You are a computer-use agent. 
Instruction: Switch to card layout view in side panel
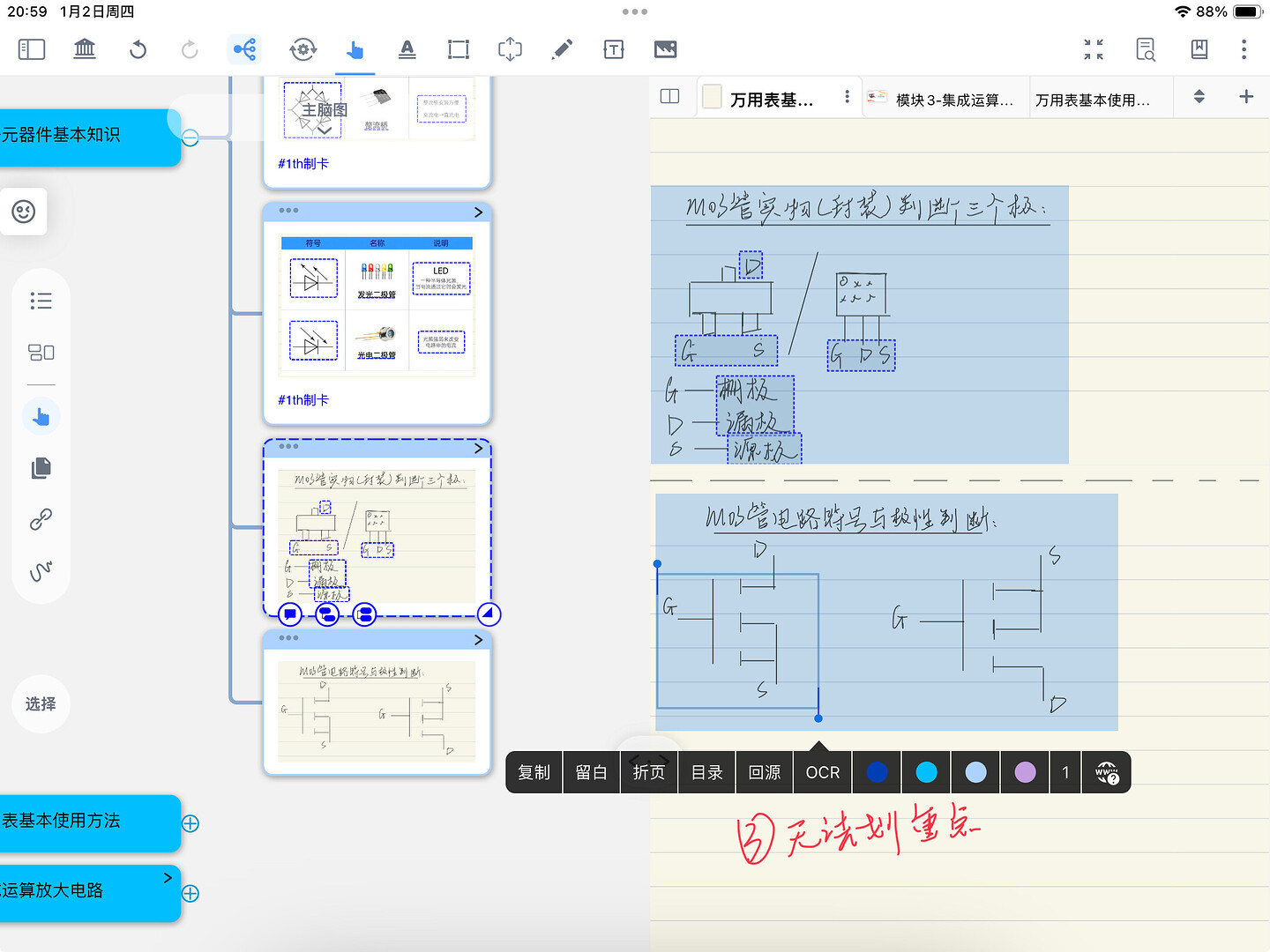[41, 353]
